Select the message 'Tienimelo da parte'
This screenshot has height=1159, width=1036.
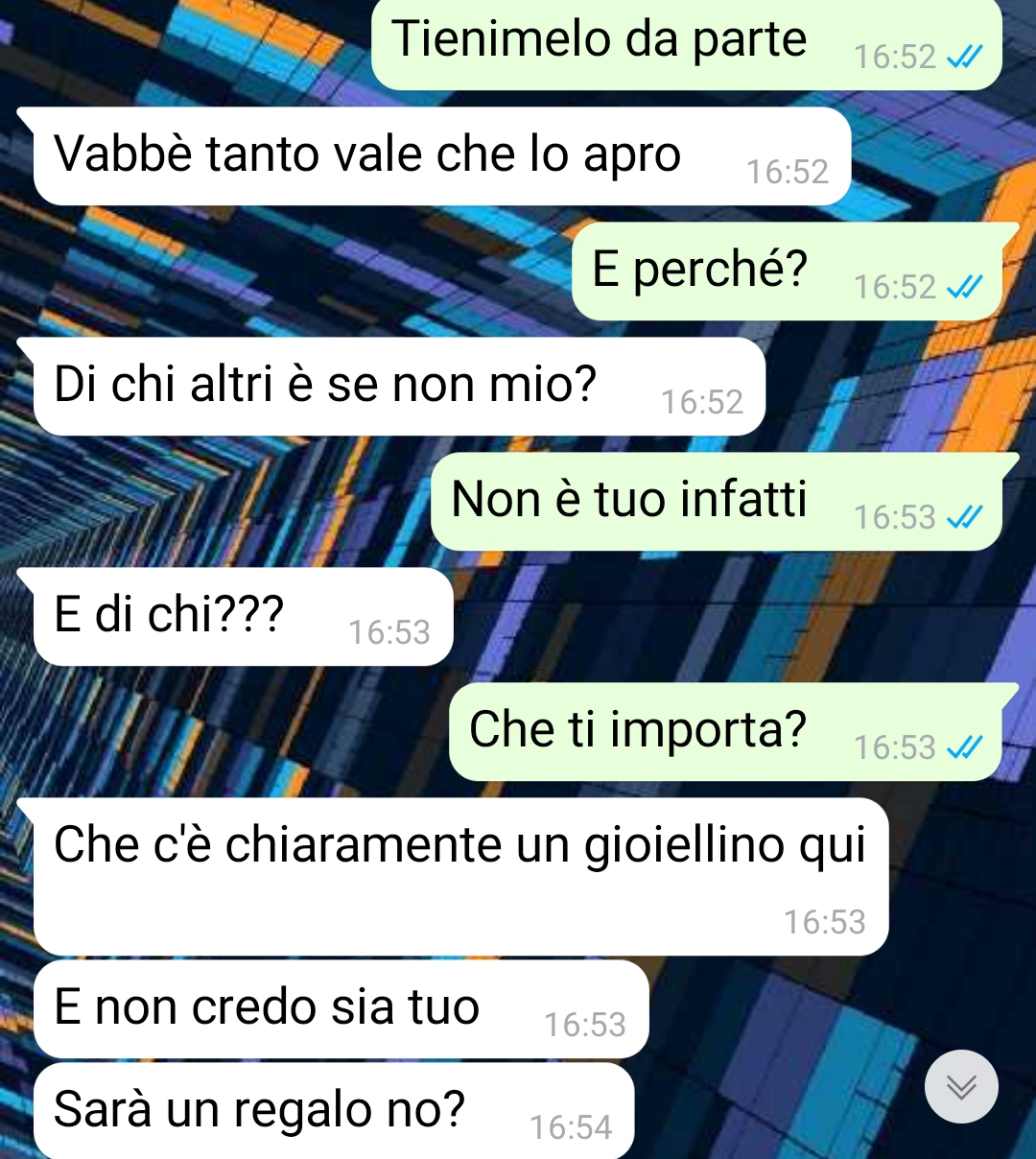coord(687,44)
